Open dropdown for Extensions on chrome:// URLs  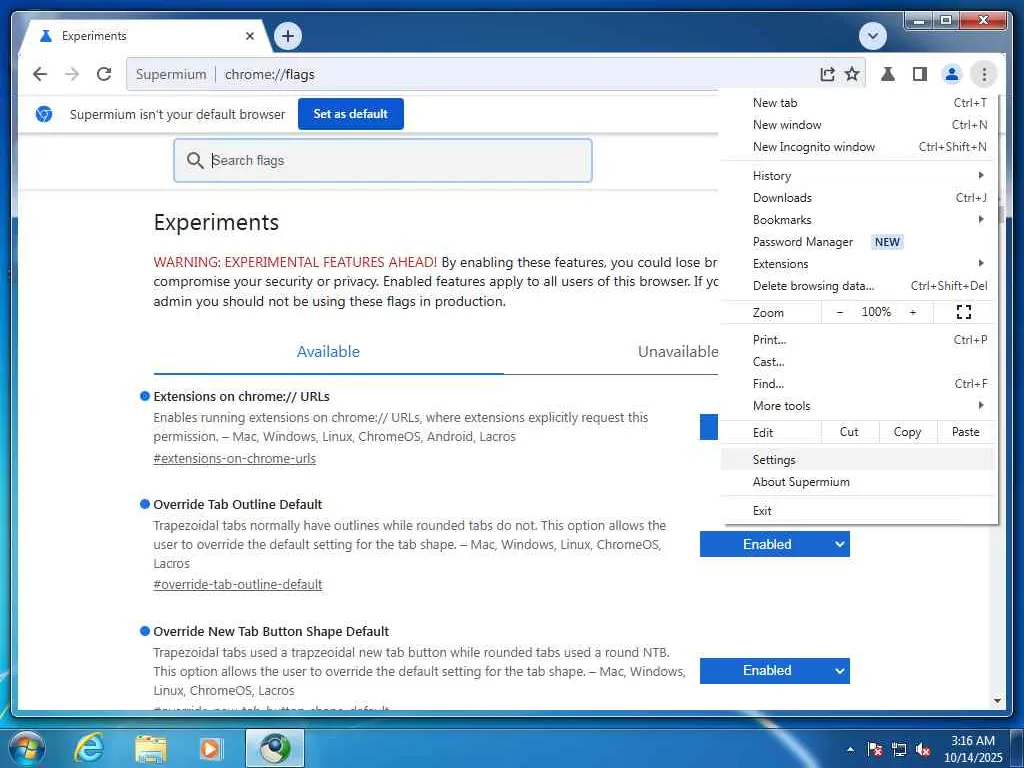(709, 427)
